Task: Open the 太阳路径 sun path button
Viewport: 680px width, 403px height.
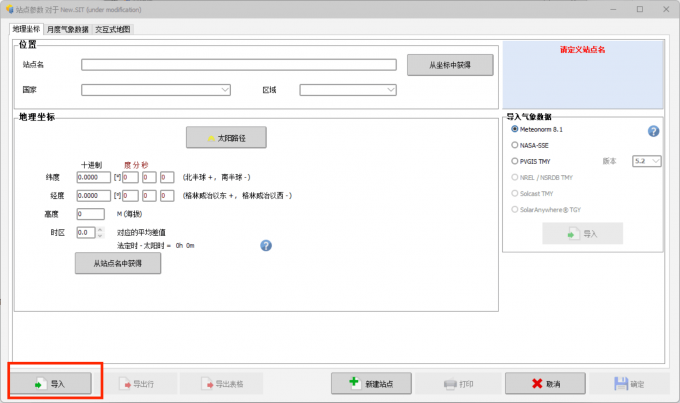Action: (x=226, y=138)
